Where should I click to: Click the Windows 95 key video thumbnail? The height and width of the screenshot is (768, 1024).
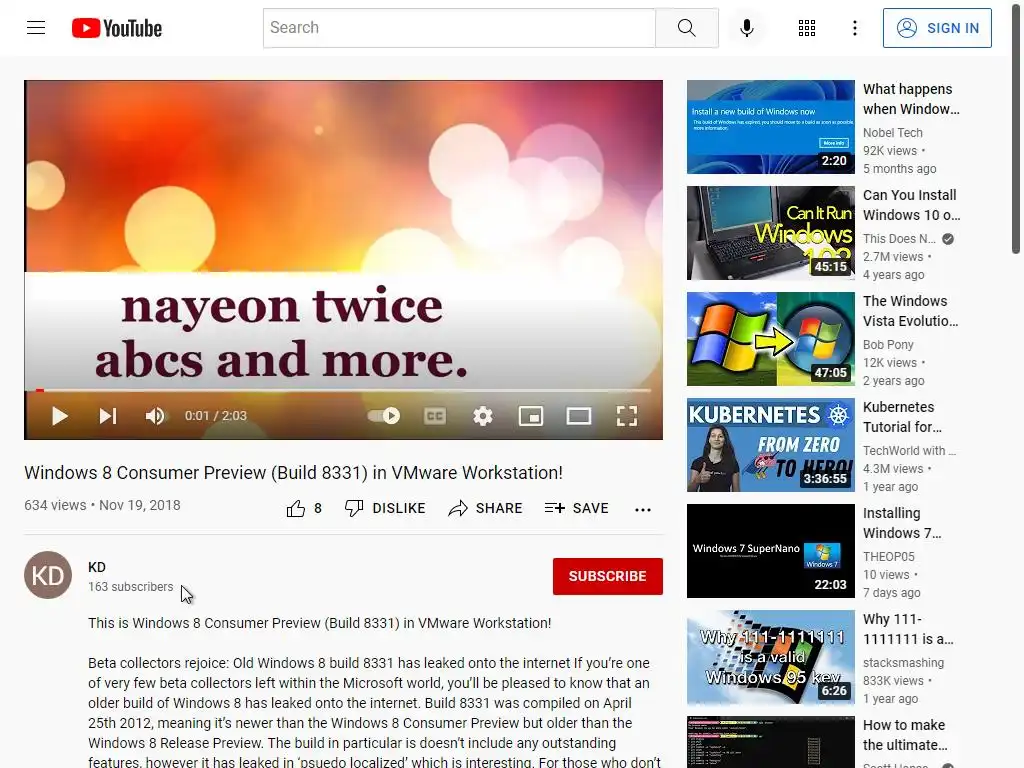point(771,657)
